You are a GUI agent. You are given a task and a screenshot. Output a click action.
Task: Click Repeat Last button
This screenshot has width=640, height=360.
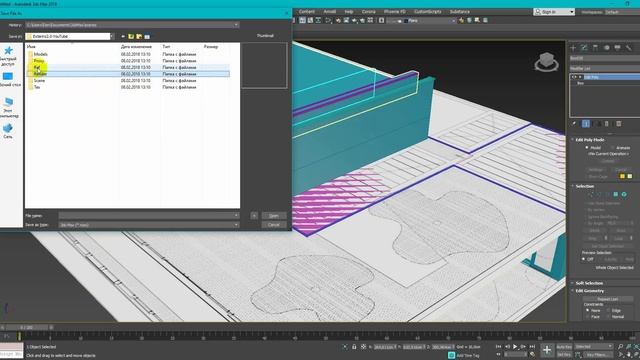607,299
